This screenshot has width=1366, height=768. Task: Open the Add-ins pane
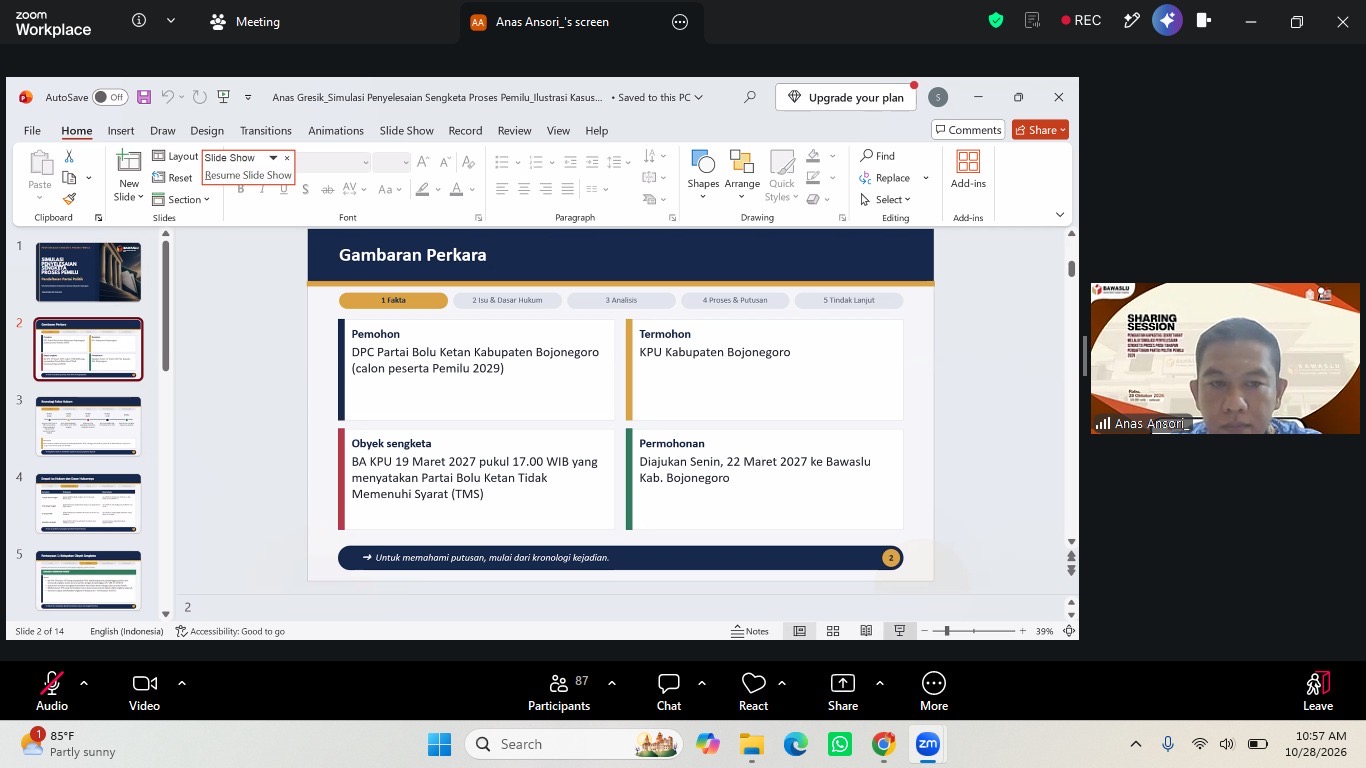(968, 170)
